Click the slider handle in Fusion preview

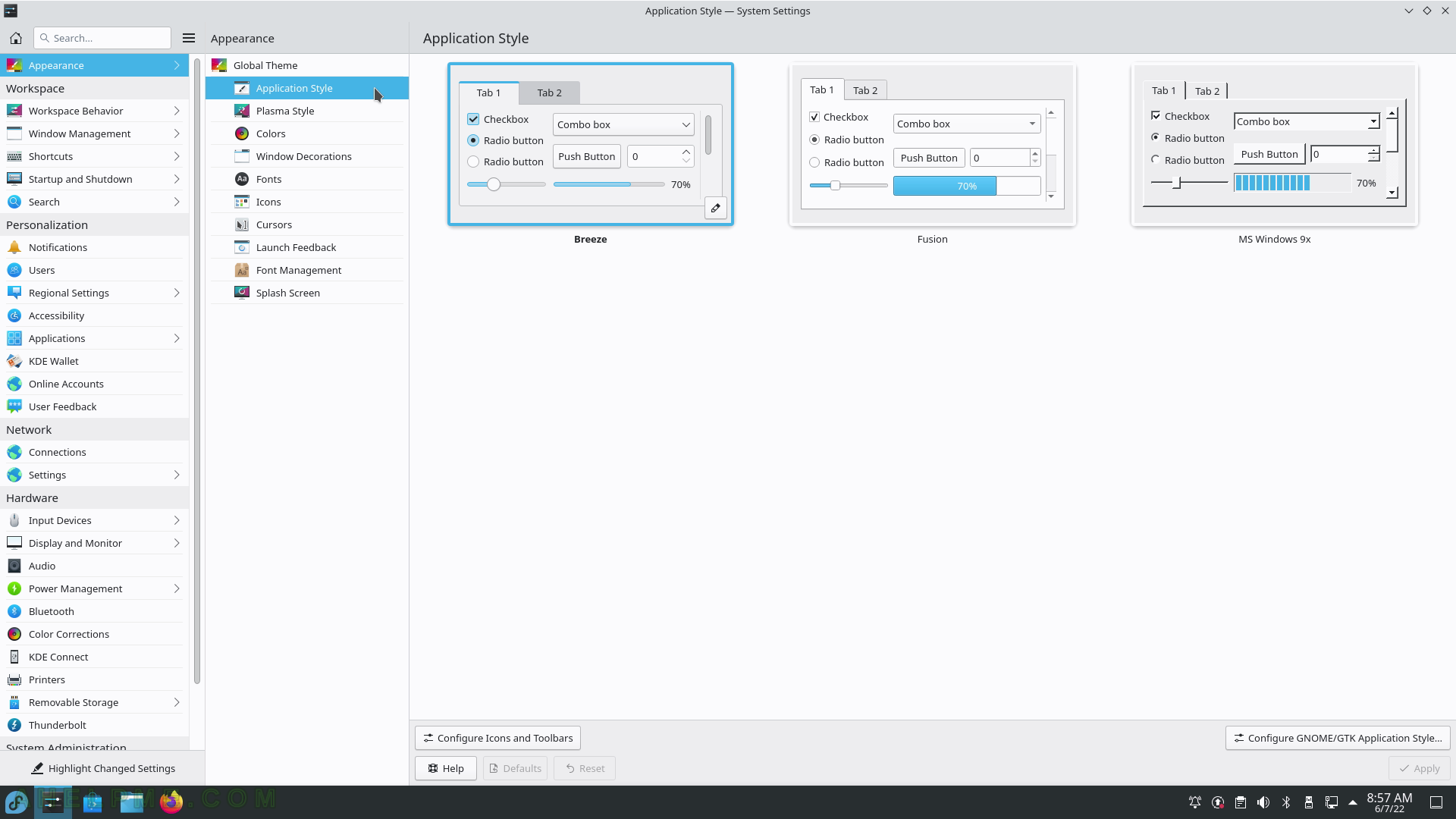(835, 185)
